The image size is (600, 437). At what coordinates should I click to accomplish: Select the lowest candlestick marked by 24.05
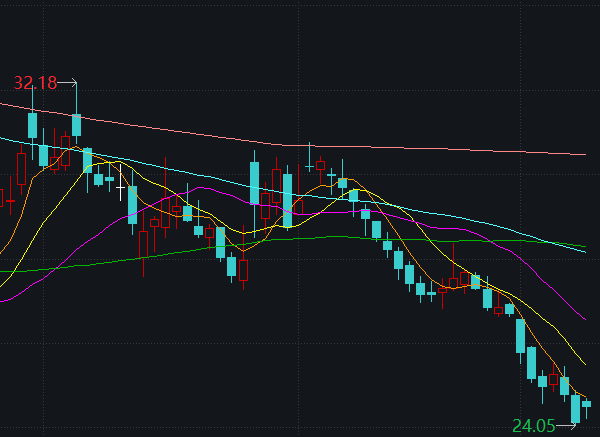pyautogui.click(x=575, y=408)
